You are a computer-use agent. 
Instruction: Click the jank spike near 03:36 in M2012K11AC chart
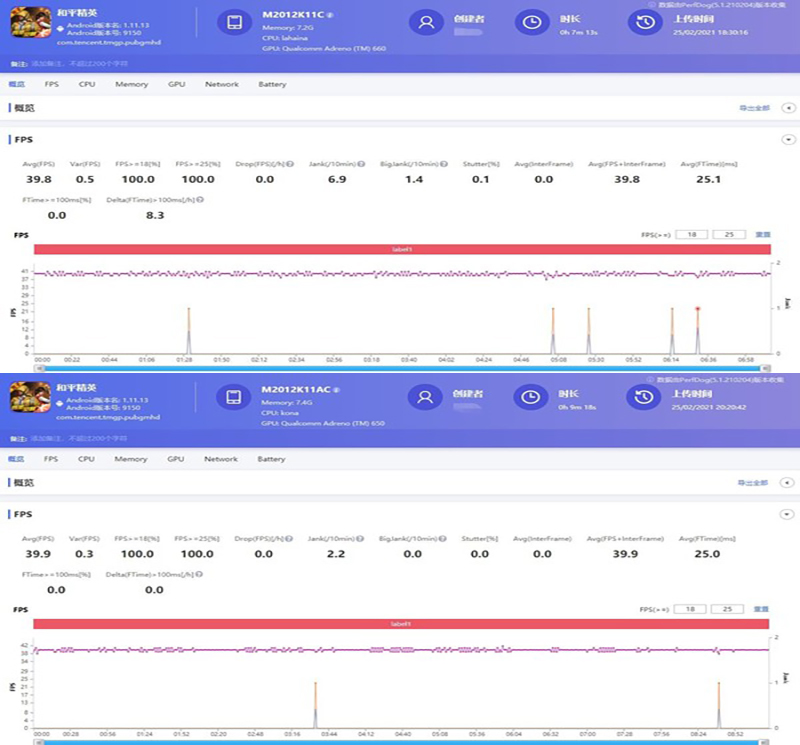tap(315, 705)
